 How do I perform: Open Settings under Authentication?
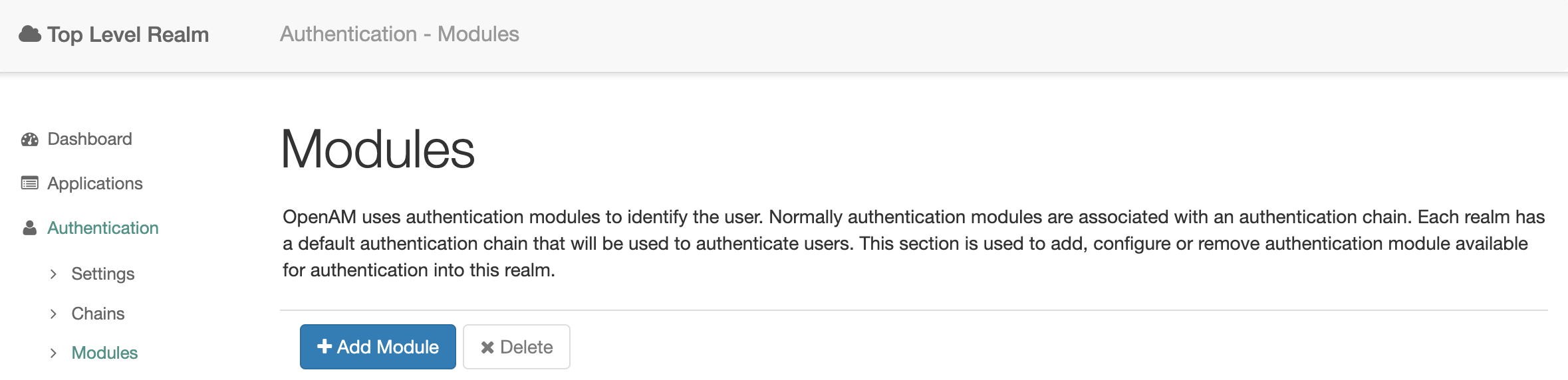(103, 274)
